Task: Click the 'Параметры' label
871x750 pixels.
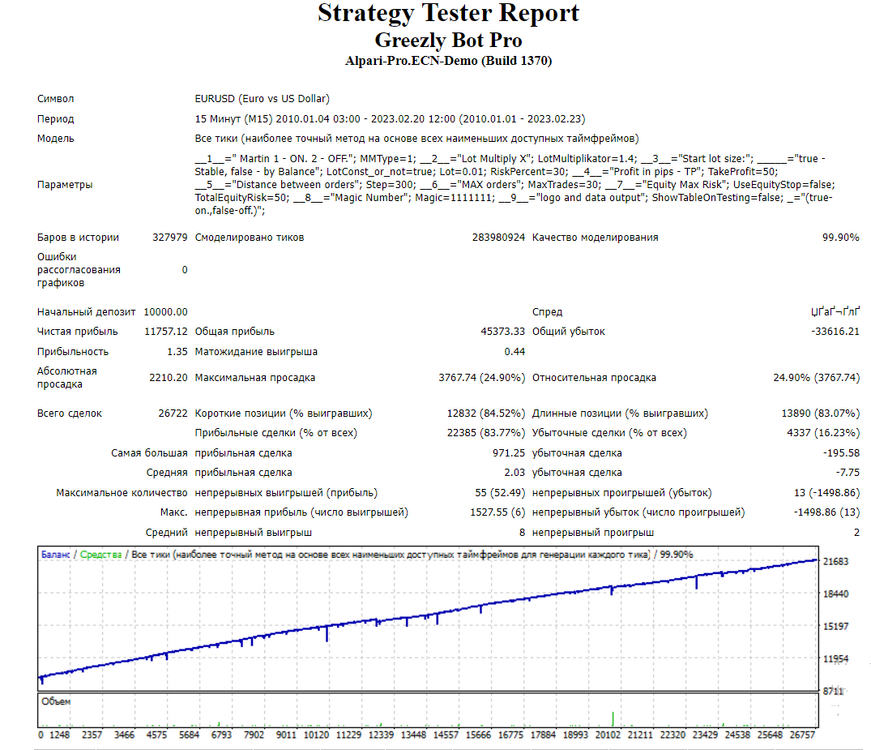Action: click(64, 184)
